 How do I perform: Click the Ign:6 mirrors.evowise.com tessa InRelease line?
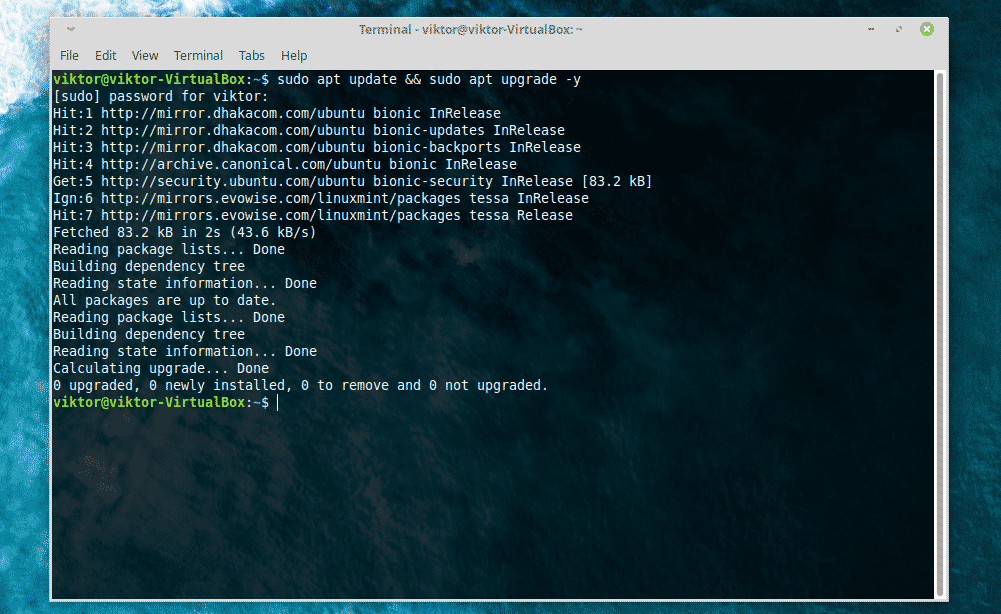coord(320,198)
